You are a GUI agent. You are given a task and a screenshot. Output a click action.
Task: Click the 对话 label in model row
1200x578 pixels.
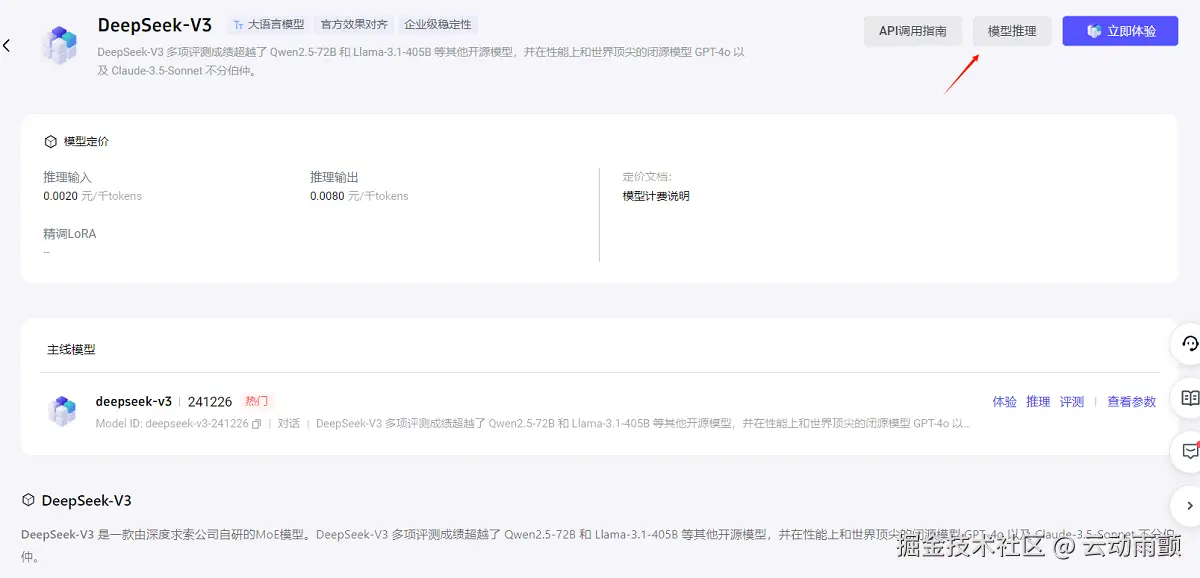(289, 424)
